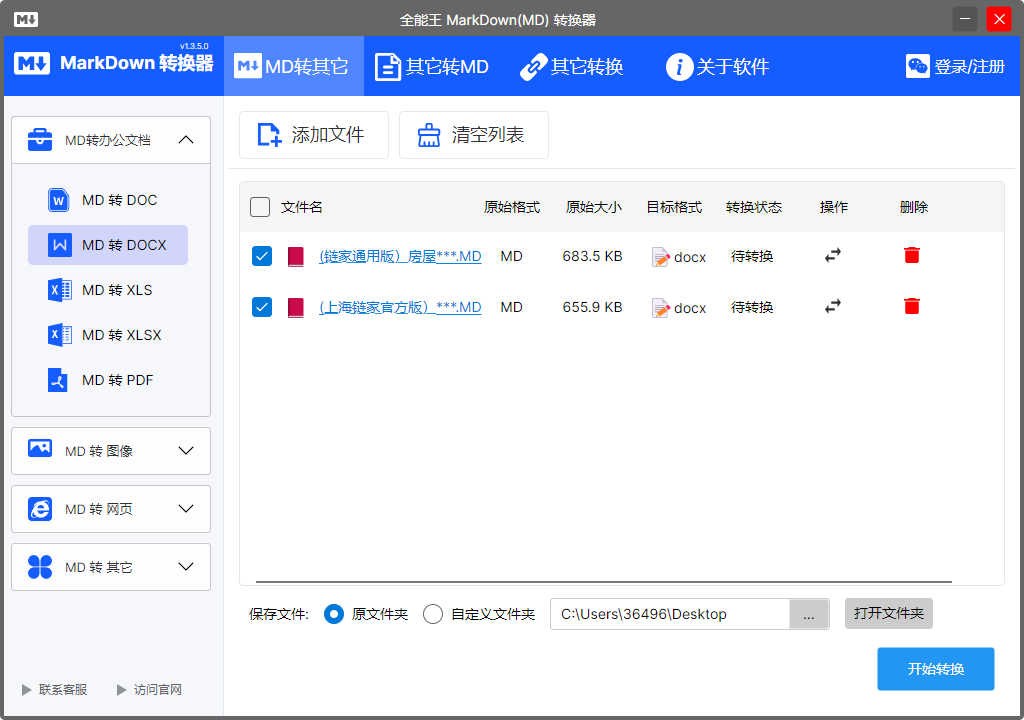This screenshot has height=720, width=1024.
Task: Toggle the select-all checkbox beside 文件名
Action: [x=260, y=207]
